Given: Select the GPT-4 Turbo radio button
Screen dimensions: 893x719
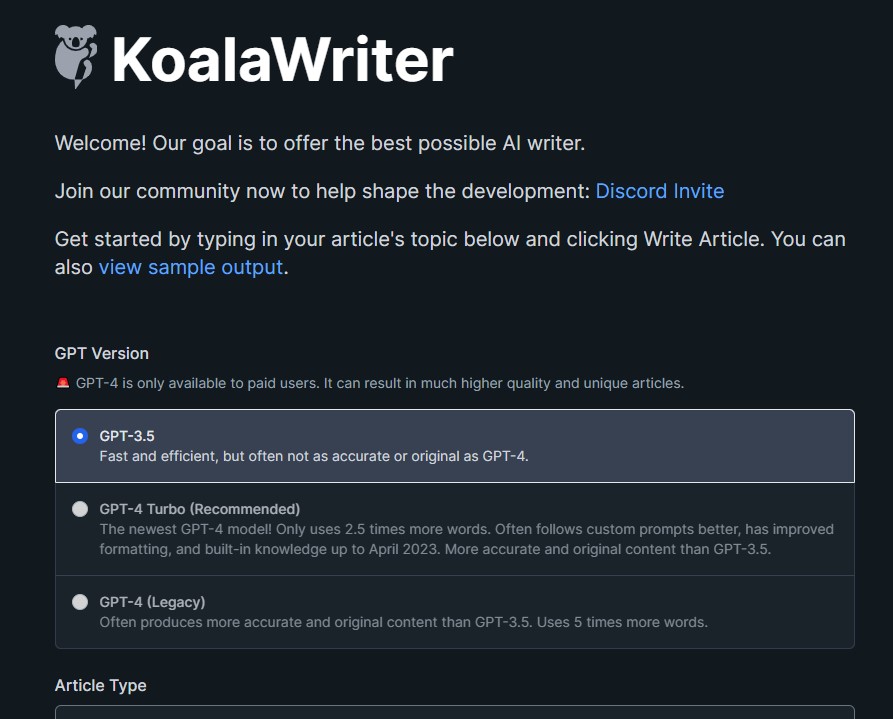Looking at the screenshot, I should 80,509.
